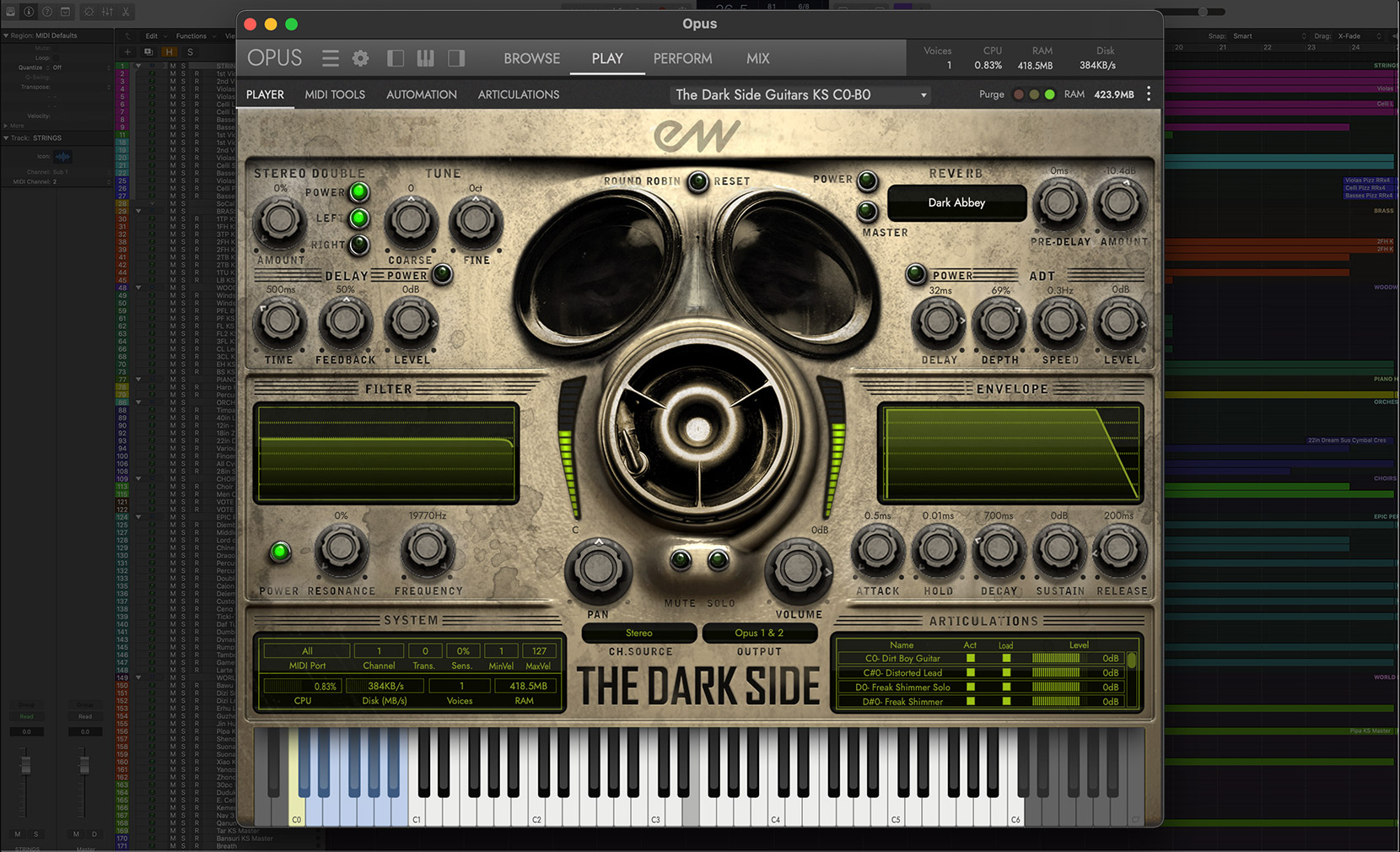This screenshot has height=852, width=1400.
Task: Toggle the left sidebar panel icon in Opus
Action: 395,58
